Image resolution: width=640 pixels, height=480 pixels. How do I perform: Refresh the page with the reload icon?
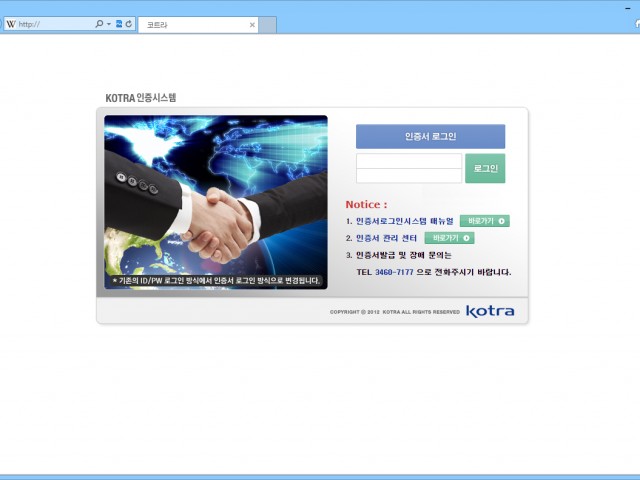coord(129,24)
